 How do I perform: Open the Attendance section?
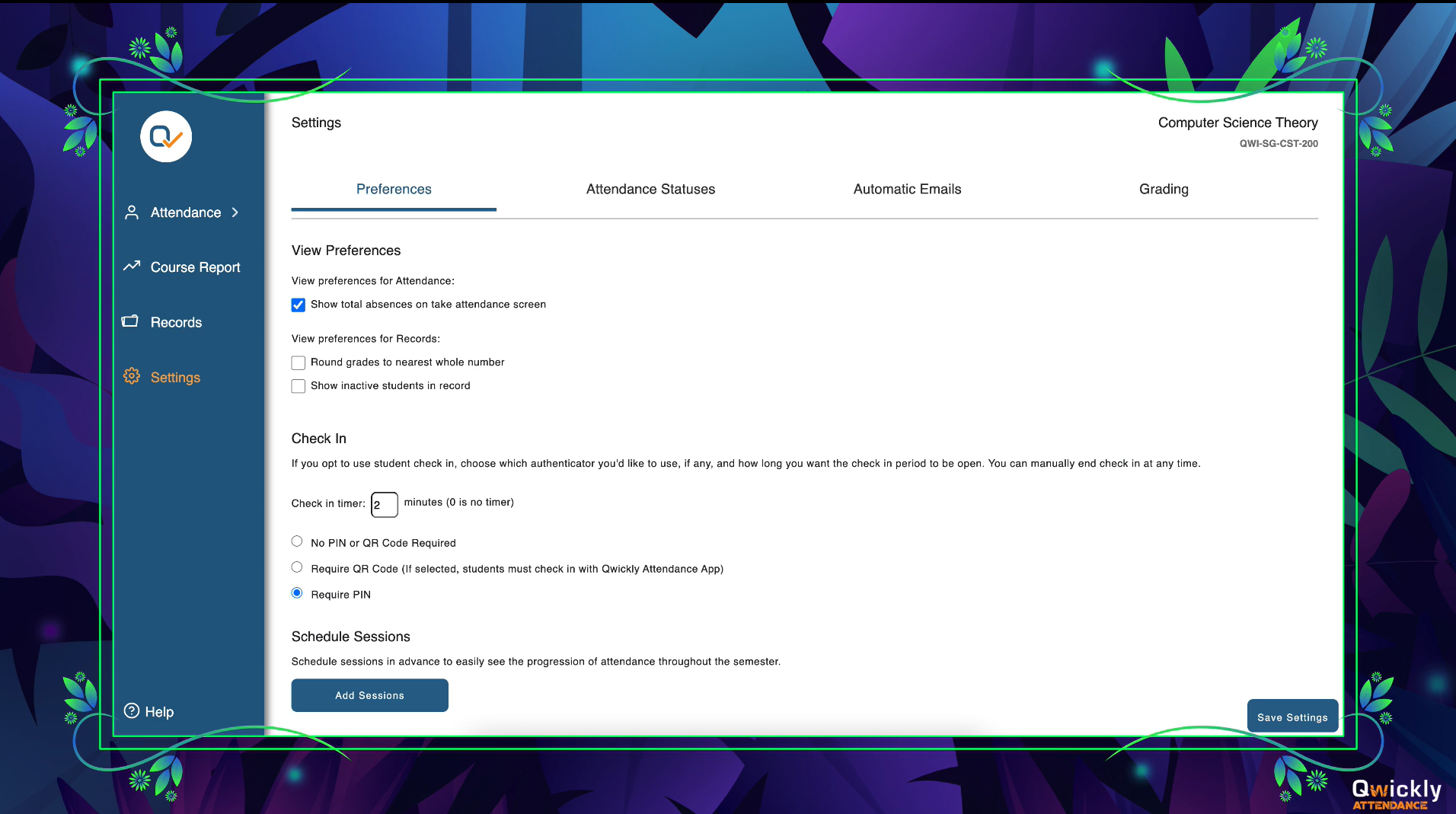click(x=186, y=212)
